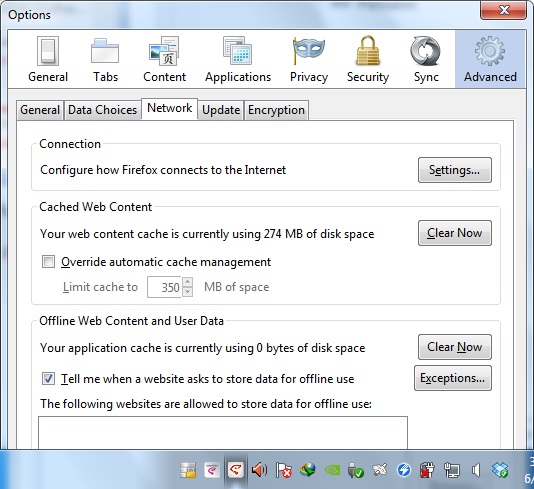The width and height of the screenshot is (534, 489).
Task: Open the Internet Download Manager tray icon
Action: [x=308, y=471]
